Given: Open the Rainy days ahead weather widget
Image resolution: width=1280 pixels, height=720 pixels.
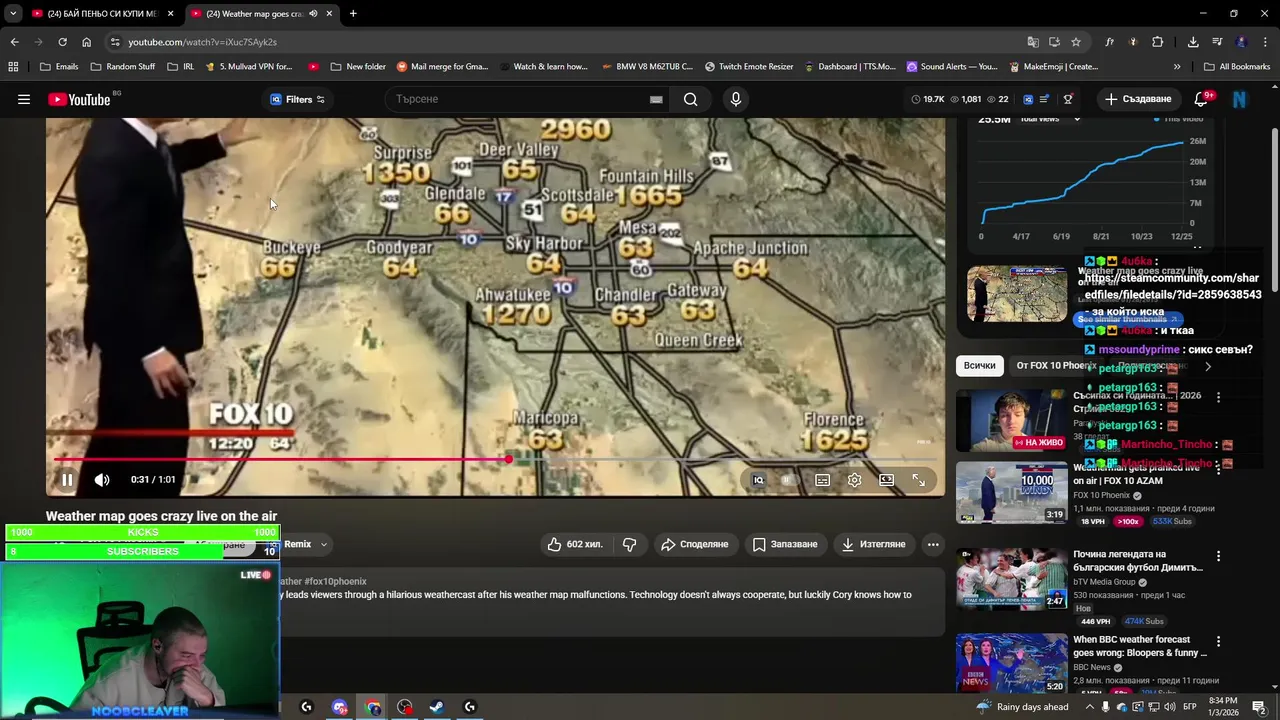Looking at the screenshot, I should pyautogui.click(x=1023, y=707).
